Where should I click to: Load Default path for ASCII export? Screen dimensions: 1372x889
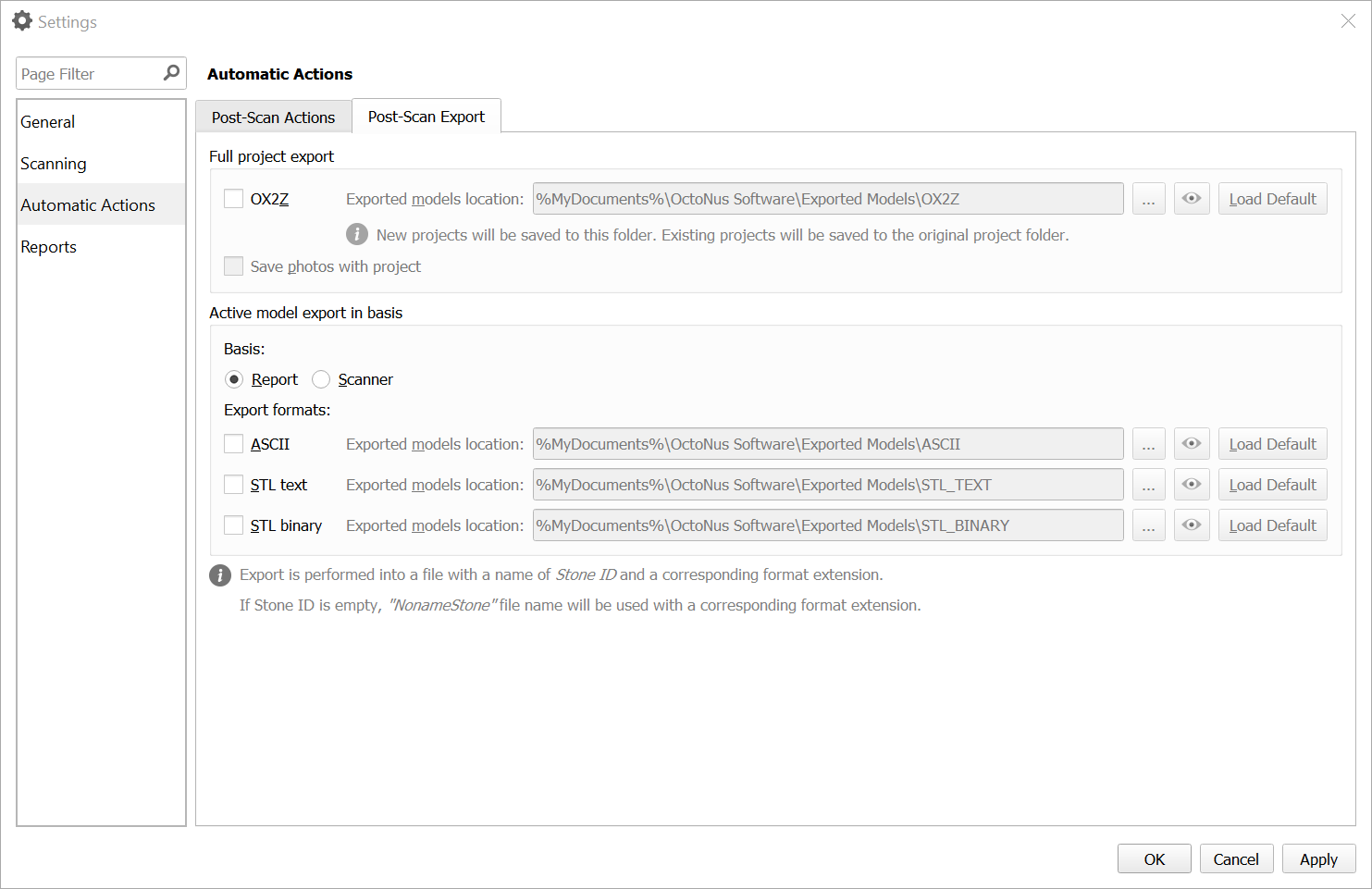click(1272, 443)
